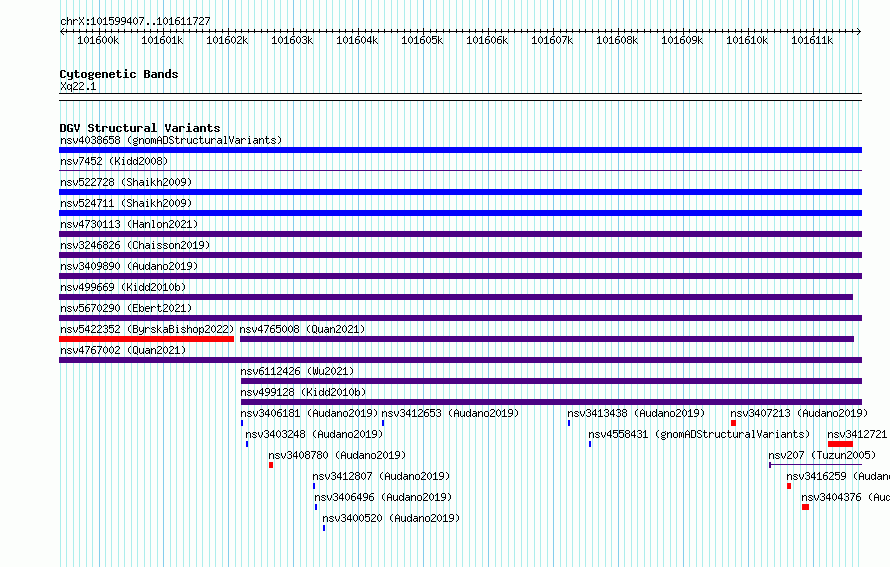This screenshot has width=890, height=567.
Task: Click purple bar under nsv4767002
Action: pyautogui.click(x=460, y=360)
